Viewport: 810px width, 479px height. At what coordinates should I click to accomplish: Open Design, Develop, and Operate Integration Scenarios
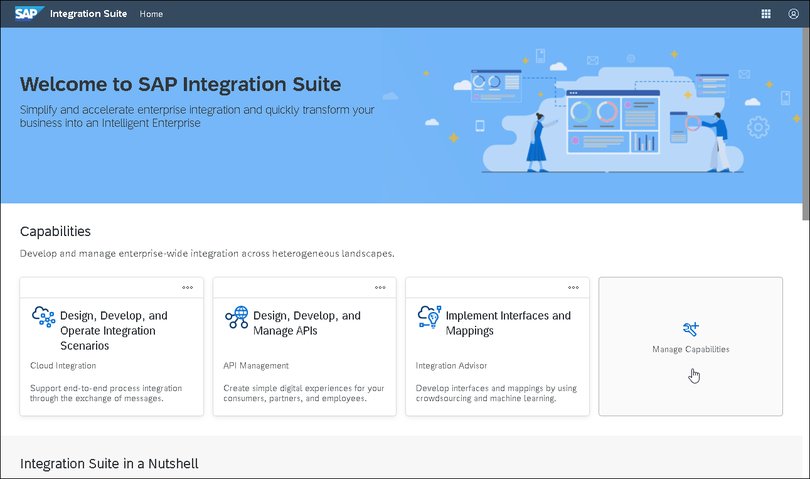114,331
